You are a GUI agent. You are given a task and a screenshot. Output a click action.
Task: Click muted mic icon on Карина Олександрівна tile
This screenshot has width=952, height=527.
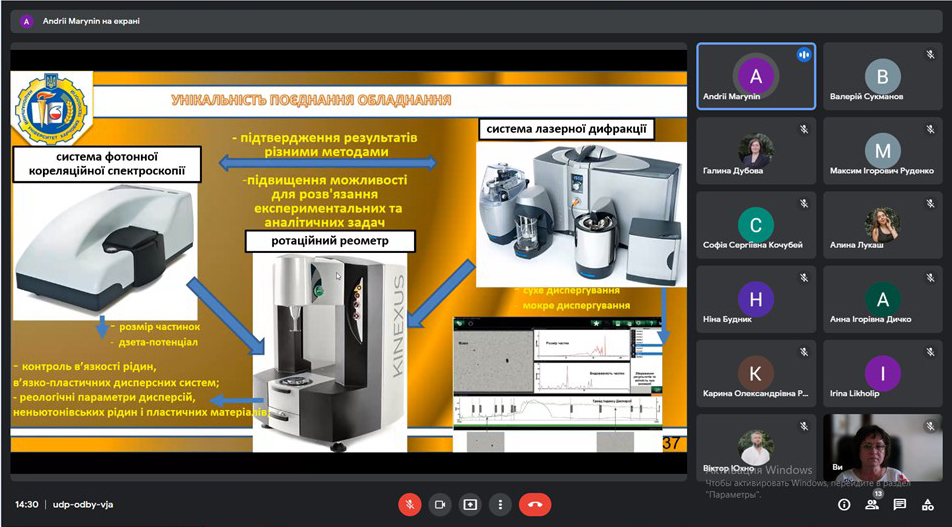click(x=803, y=352)
